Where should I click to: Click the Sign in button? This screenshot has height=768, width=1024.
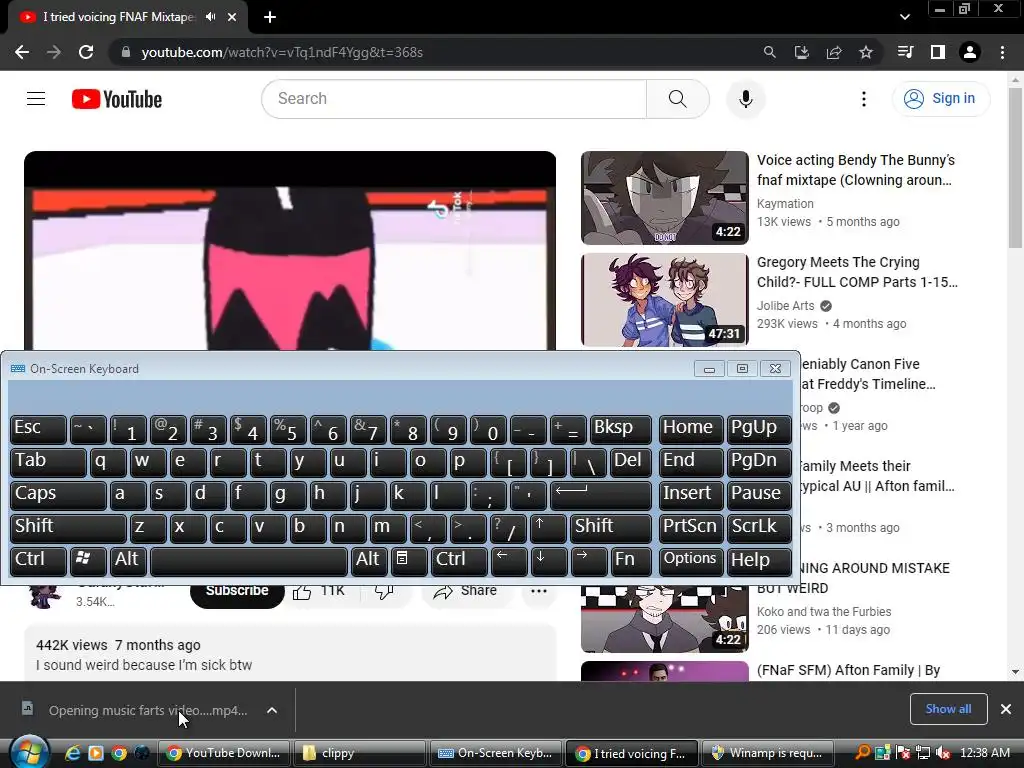coord(941,99)
